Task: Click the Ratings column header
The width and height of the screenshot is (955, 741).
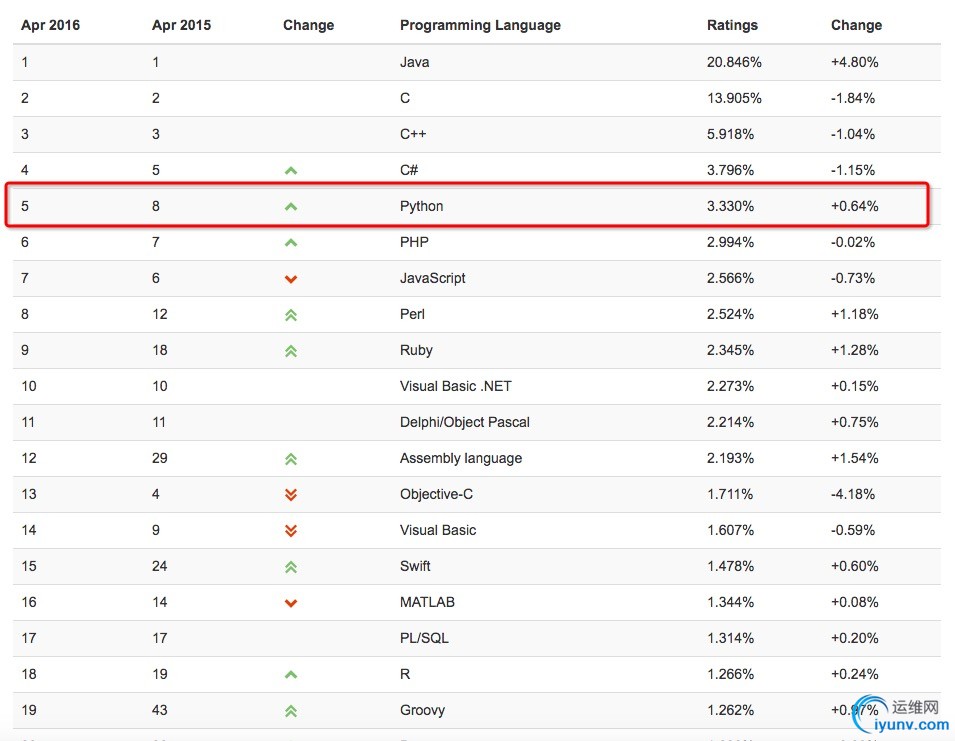Action: click(732, 25)
